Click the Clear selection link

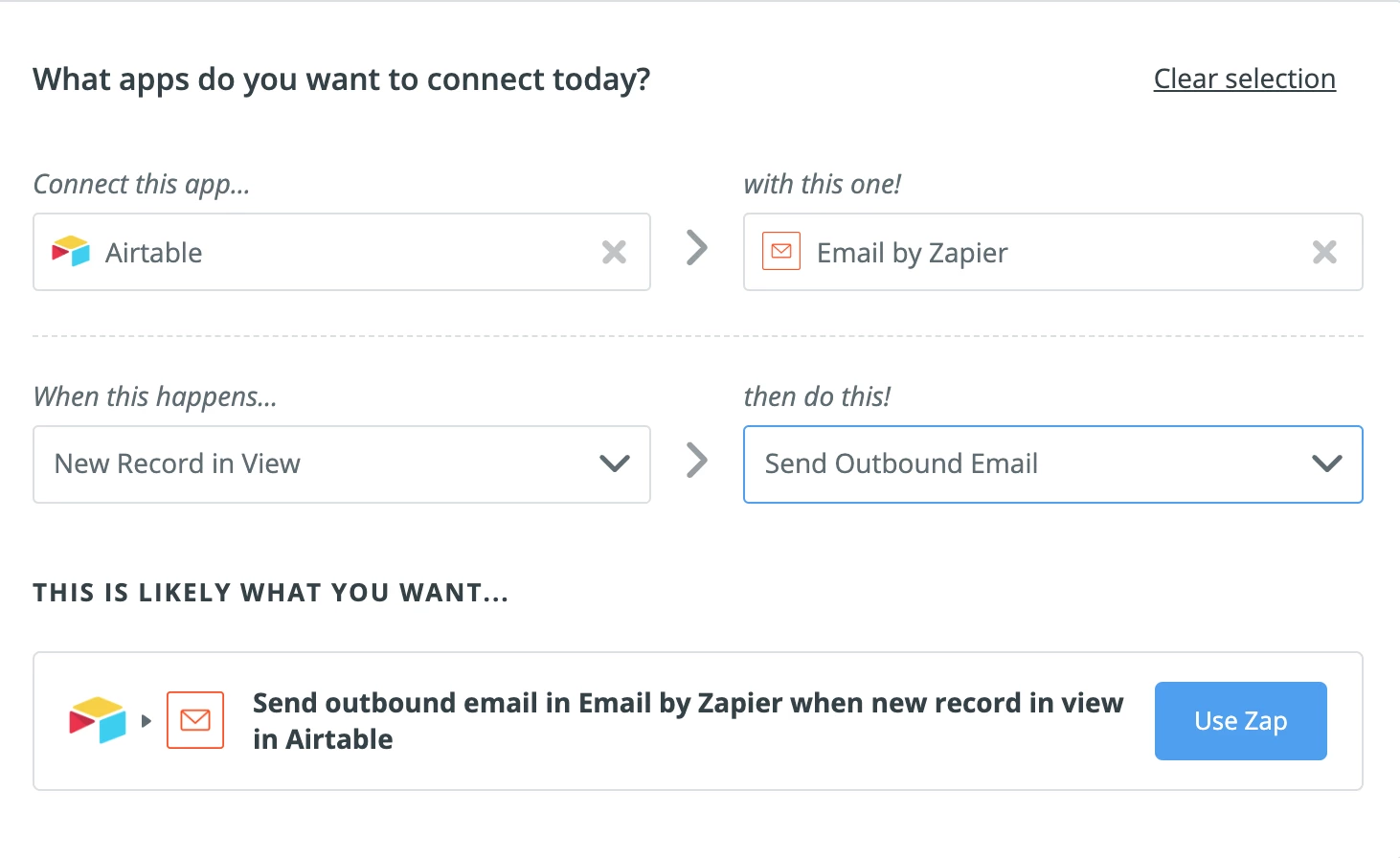[x=1244, y=79]
